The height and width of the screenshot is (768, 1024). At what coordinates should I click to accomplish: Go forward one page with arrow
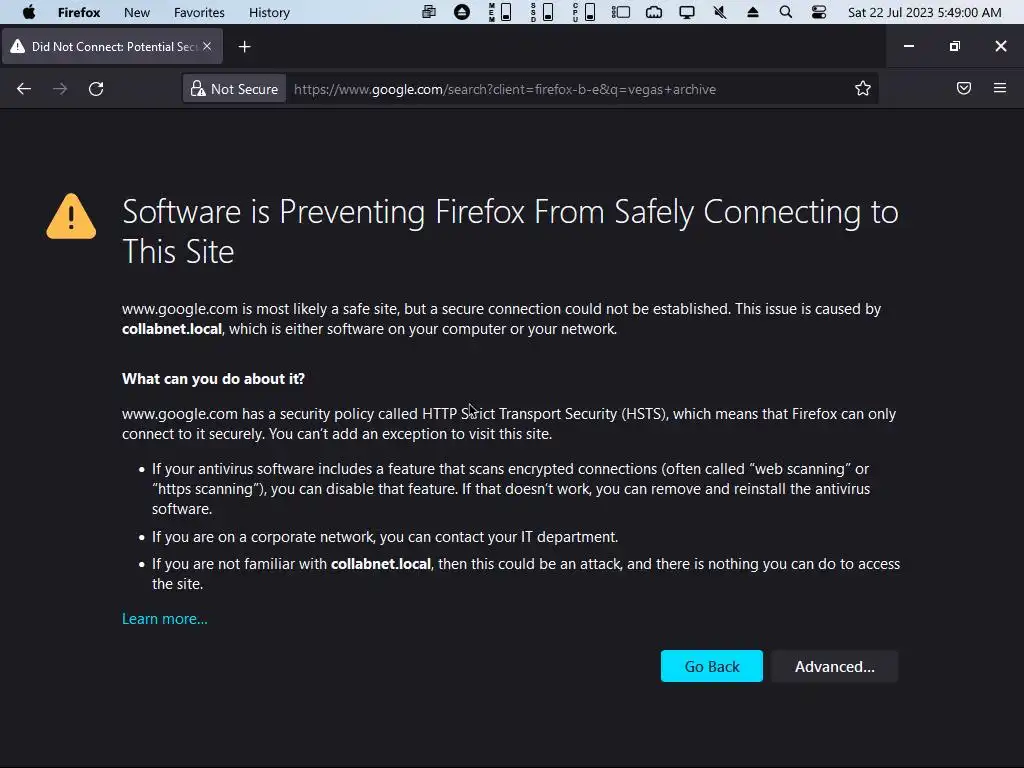[x=60, y=89]
